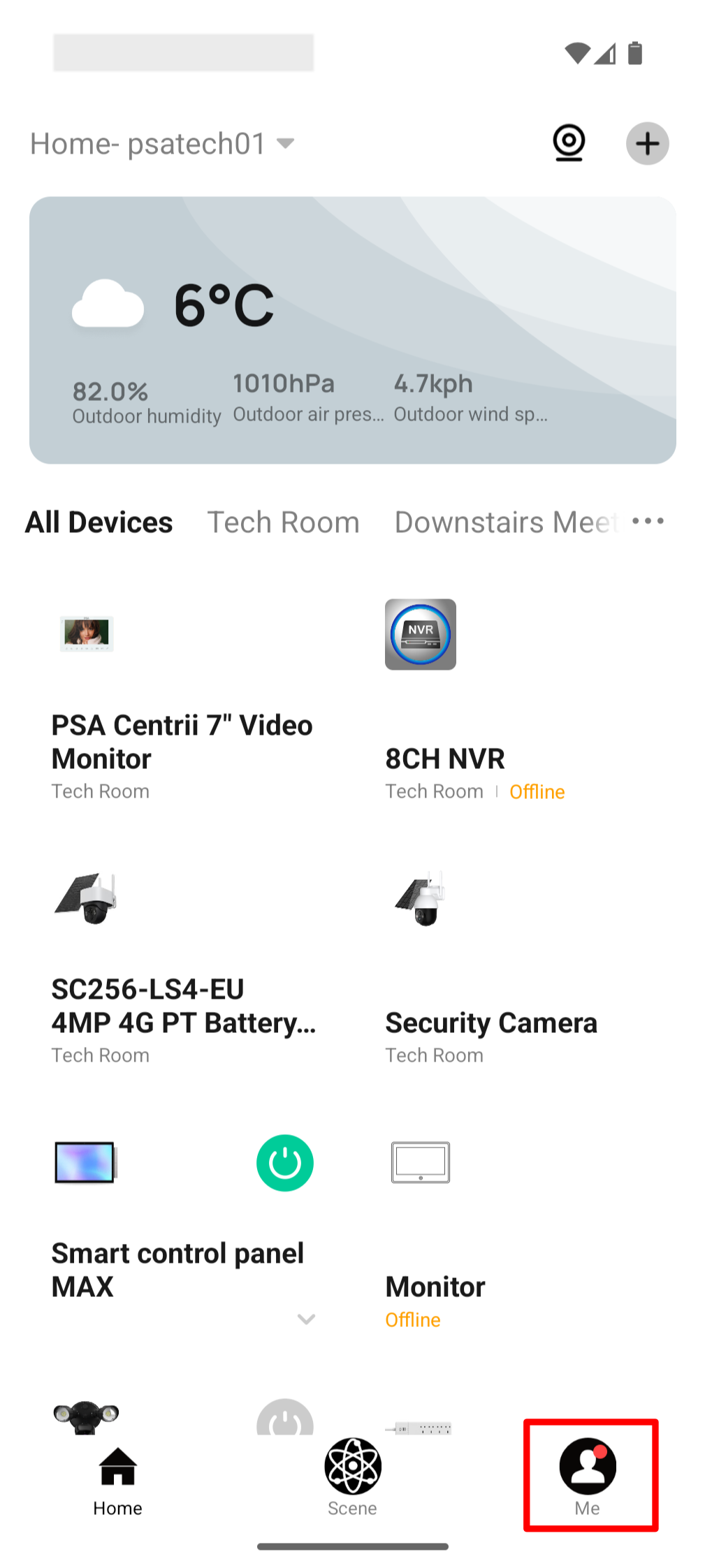Tap the SC256-LS4-EU battery camera icon
Viewport: 705px width, 1568px height.
(86, 898)
